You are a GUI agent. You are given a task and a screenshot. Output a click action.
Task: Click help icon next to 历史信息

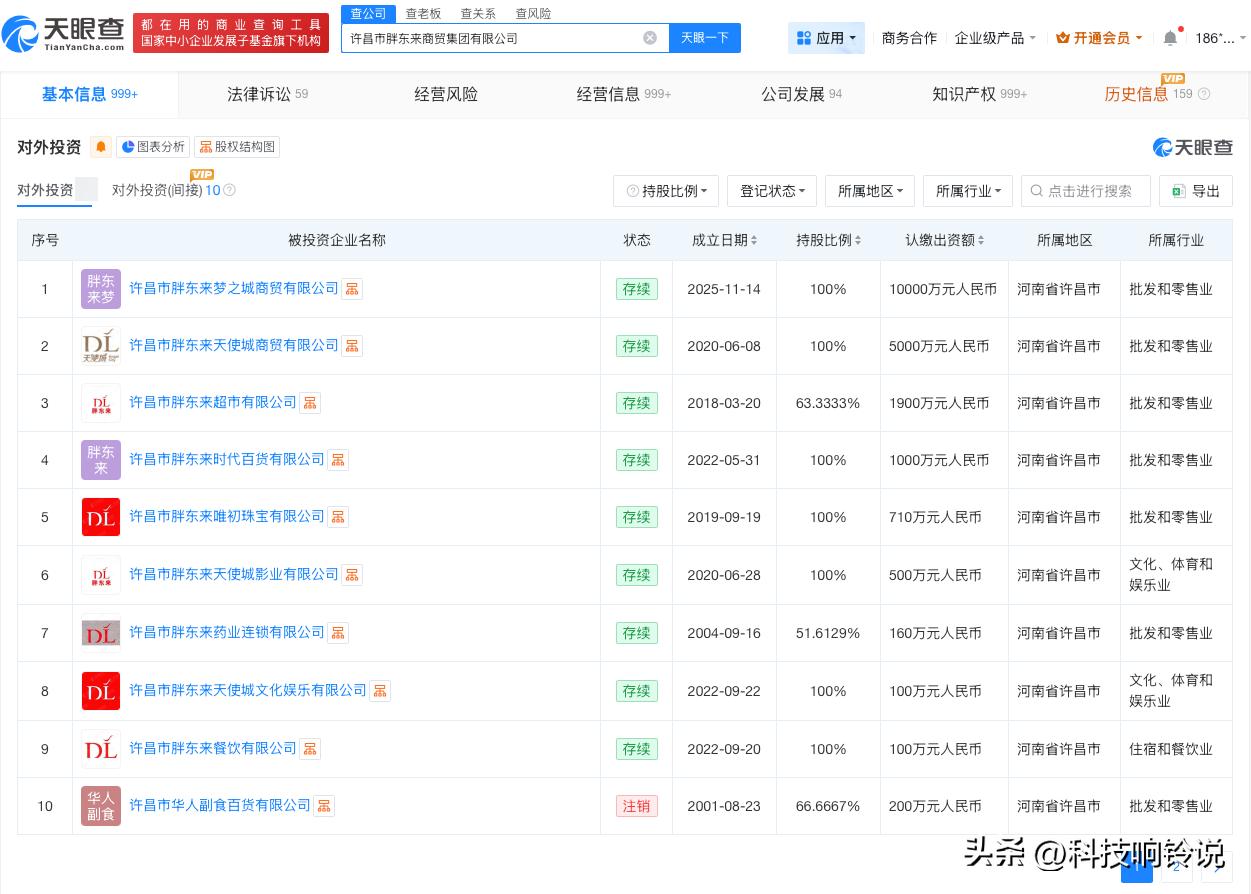1204,95
